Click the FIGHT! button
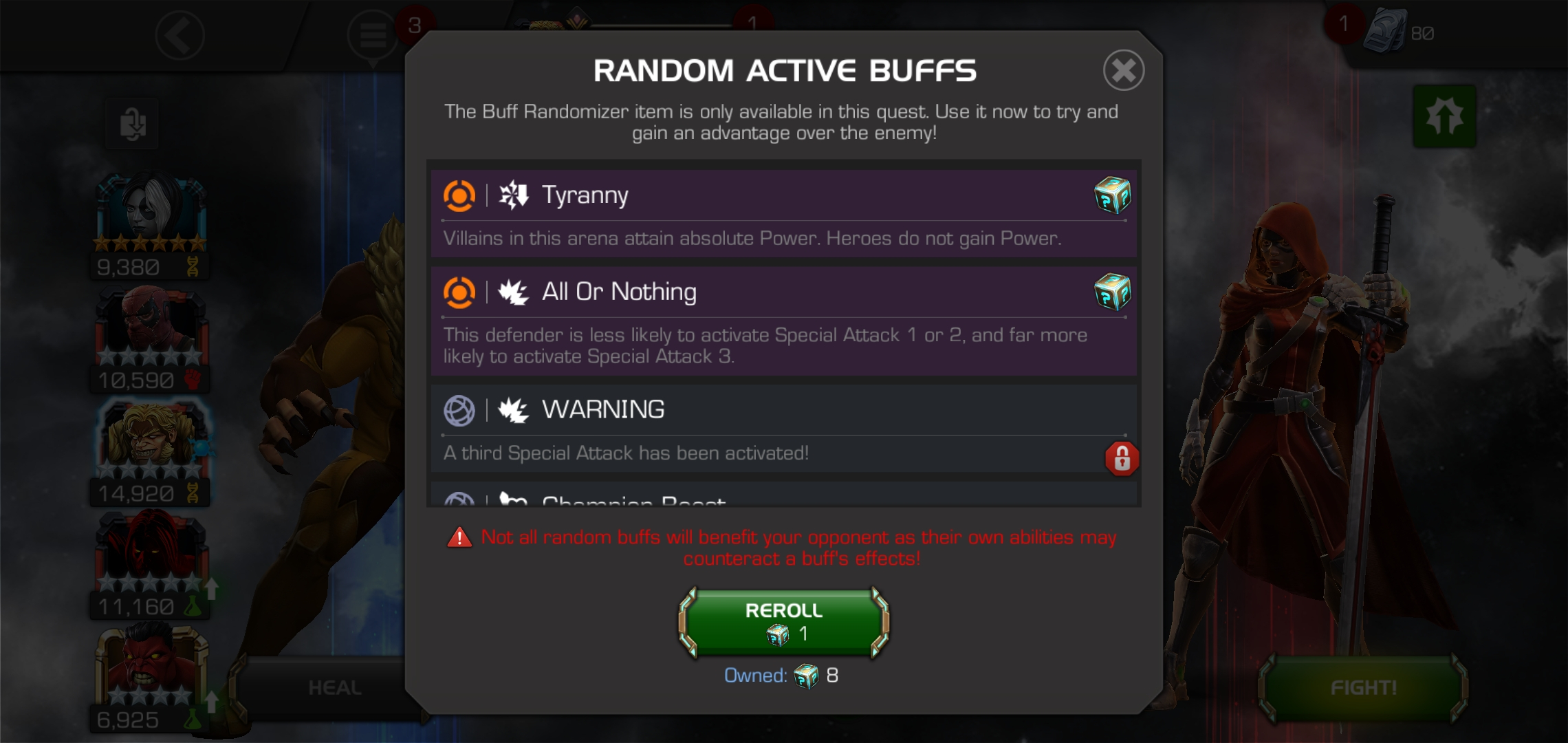Screen dimensions: 1568x743 [x=1363, y=688]
